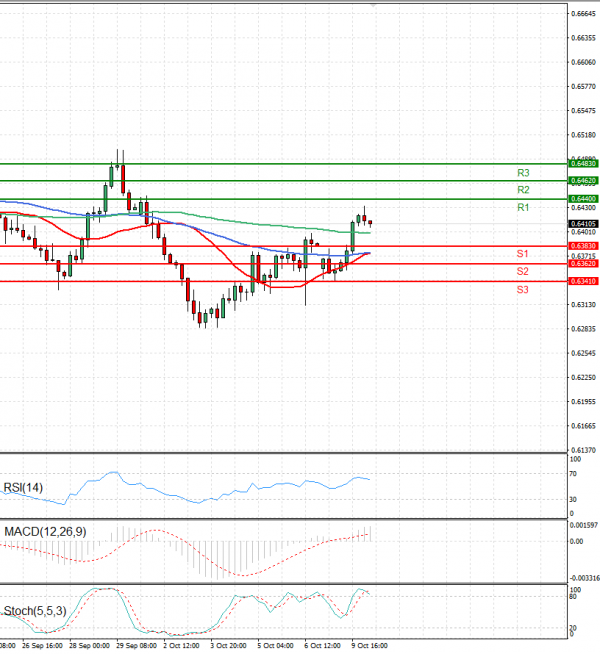Viewport: 600px width, 654px height.
Task: Click the R2 resistance label
Action: point(523,190)
